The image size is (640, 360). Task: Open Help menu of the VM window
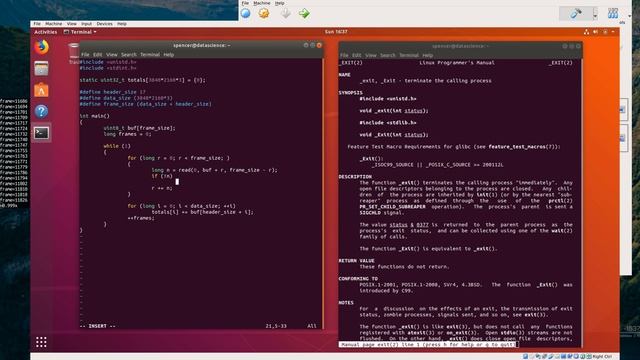122,24
